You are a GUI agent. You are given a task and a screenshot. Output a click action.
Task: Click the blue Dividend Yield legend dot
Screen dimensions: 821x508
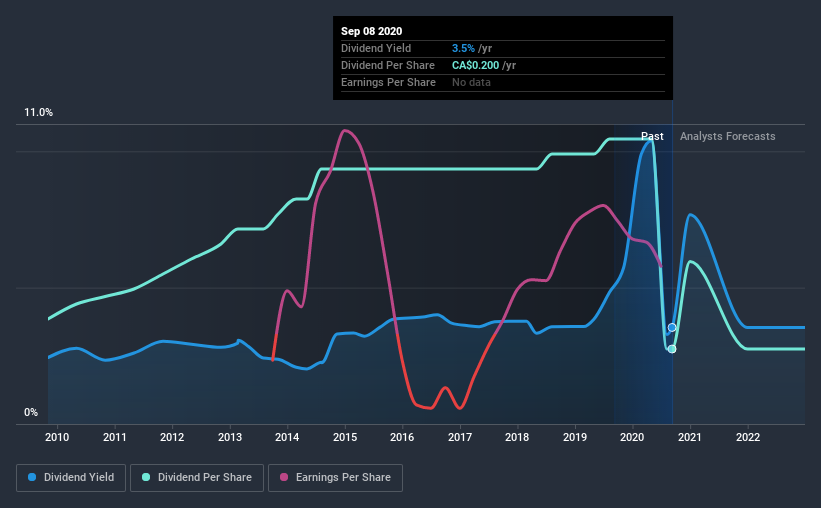click(x=32, y=477)
